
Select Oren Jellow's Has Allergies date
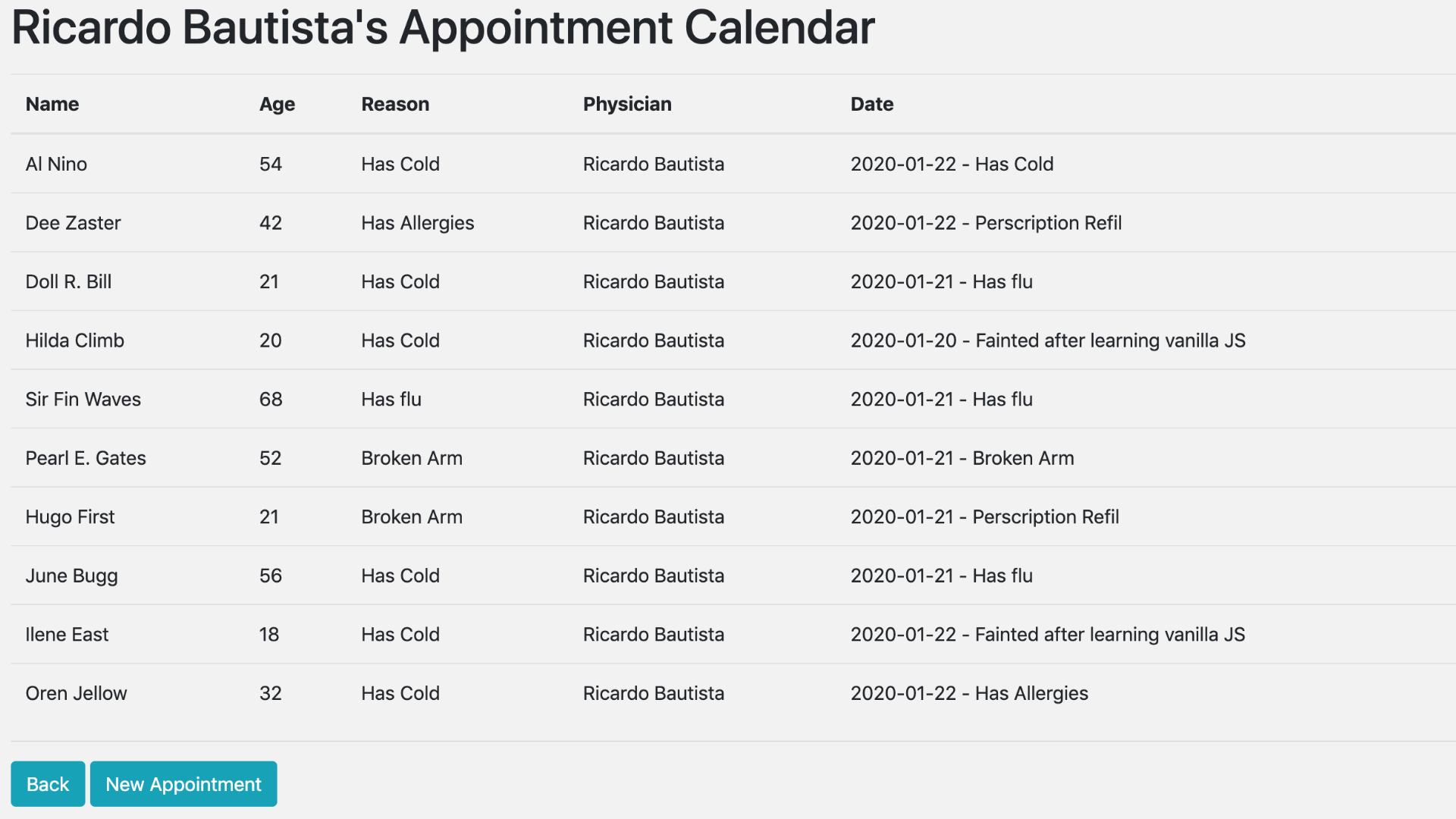pos(969,693)
